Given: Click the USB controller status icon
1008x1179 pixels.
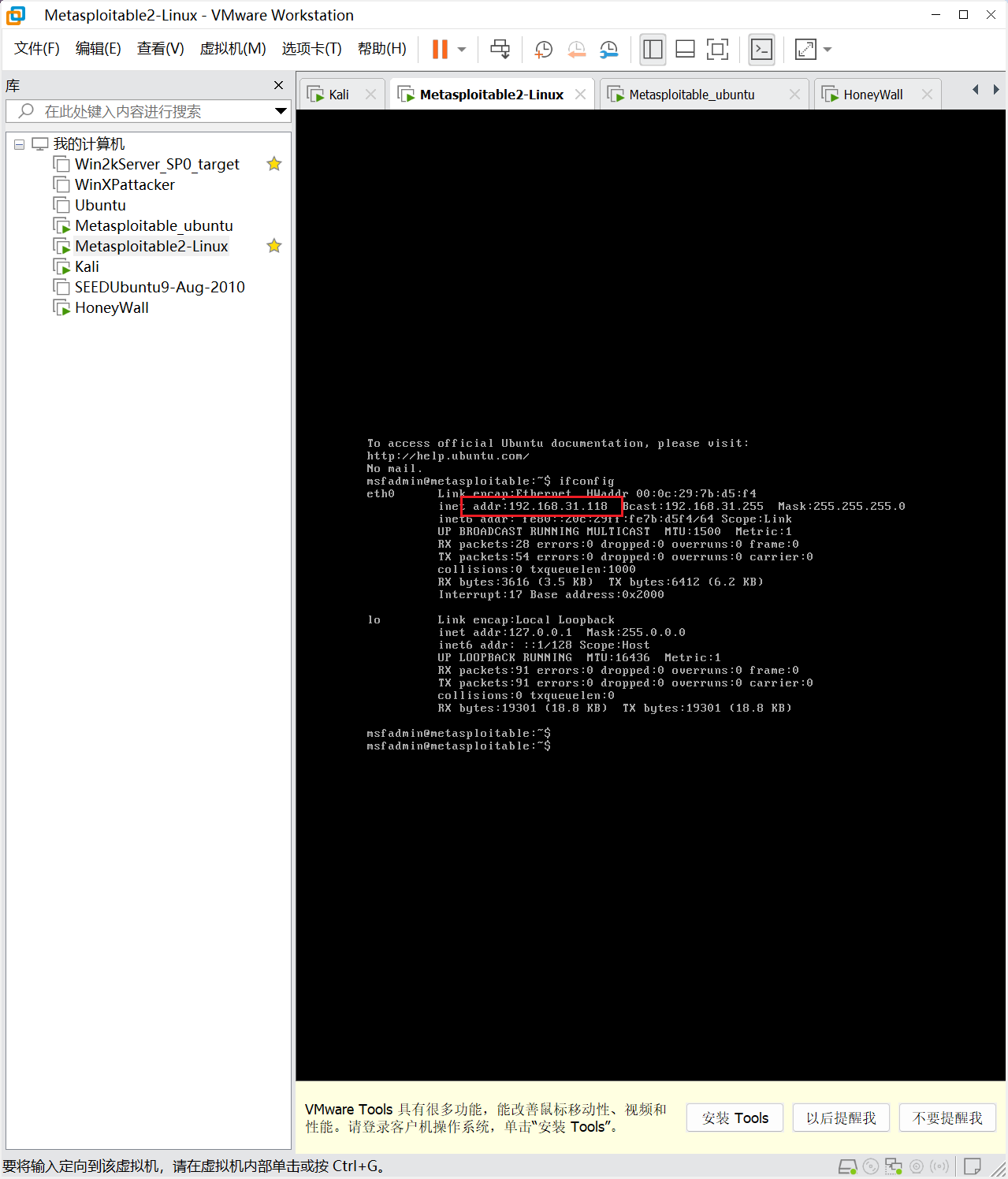Looking at the screenshot, I should click(x=939, y=1166).
